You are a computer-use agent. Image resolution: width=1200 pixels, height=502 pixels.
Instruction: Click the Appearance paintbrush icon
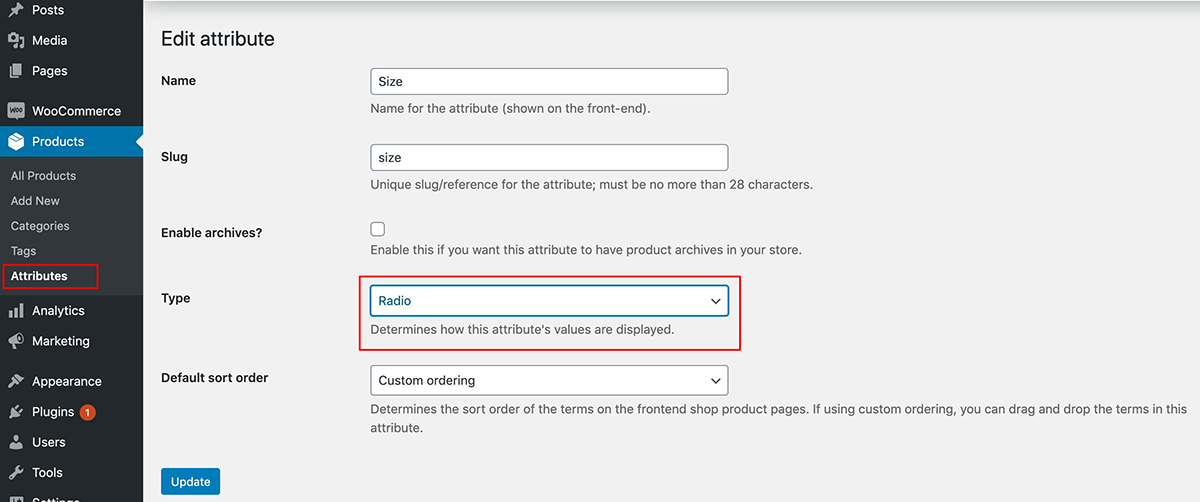coord(16,381)
